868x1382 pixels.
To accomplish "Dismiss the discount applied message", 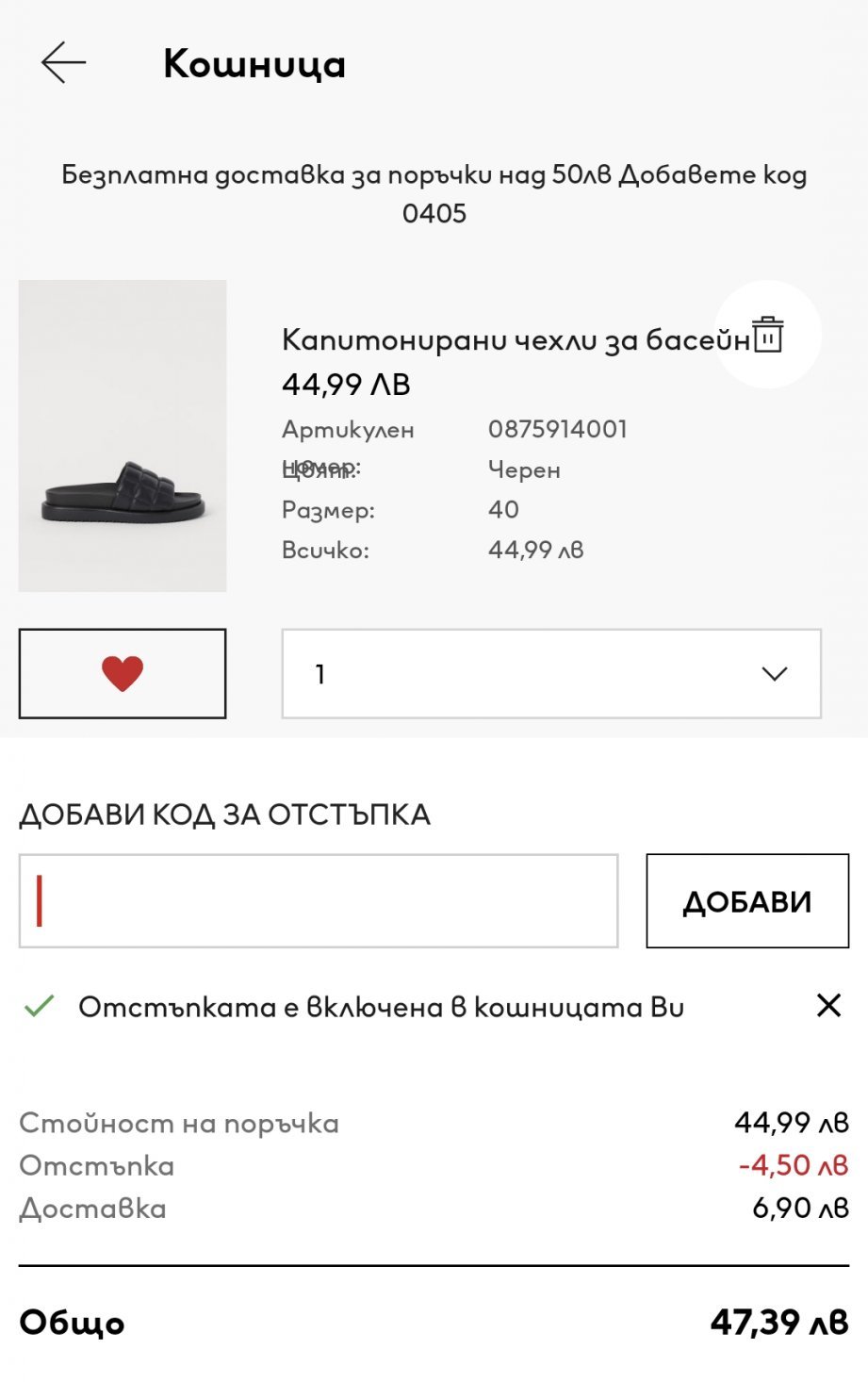I will pos(828,1005).
